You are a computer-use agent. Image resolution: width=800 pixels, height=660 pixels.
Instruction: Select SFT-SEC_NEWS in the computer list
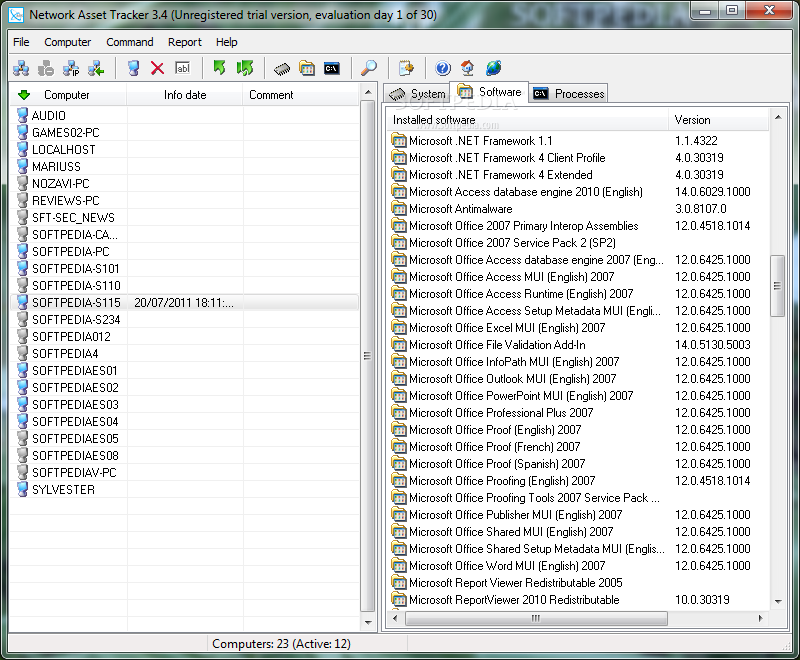(x=73, y=217)
